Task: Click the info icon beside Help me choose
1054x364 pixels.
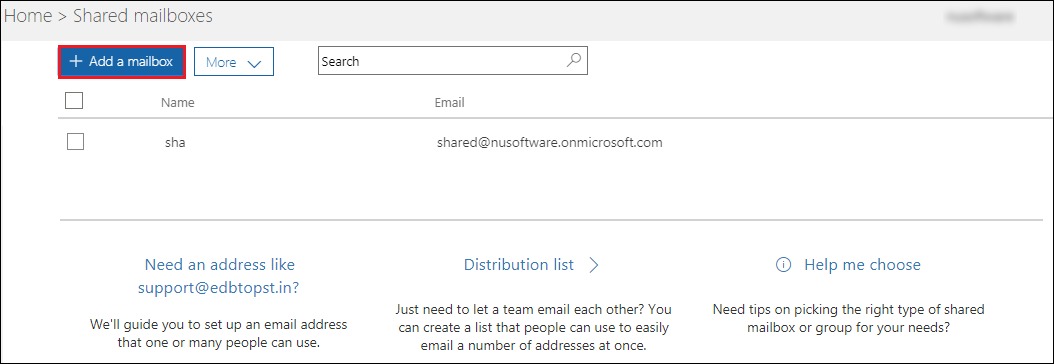Action: pyautogui.click(x=782, y=265)
